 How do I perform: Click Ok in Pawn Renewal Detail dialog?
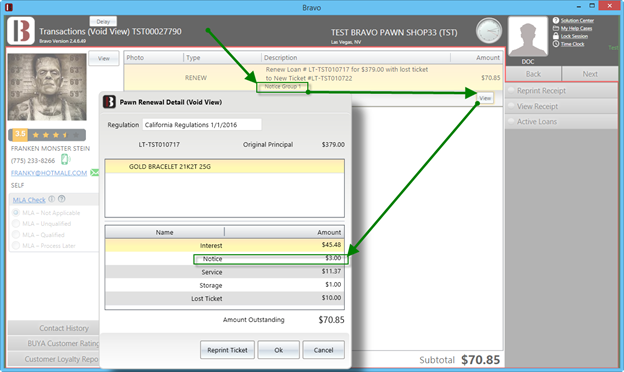click(278, 350)
